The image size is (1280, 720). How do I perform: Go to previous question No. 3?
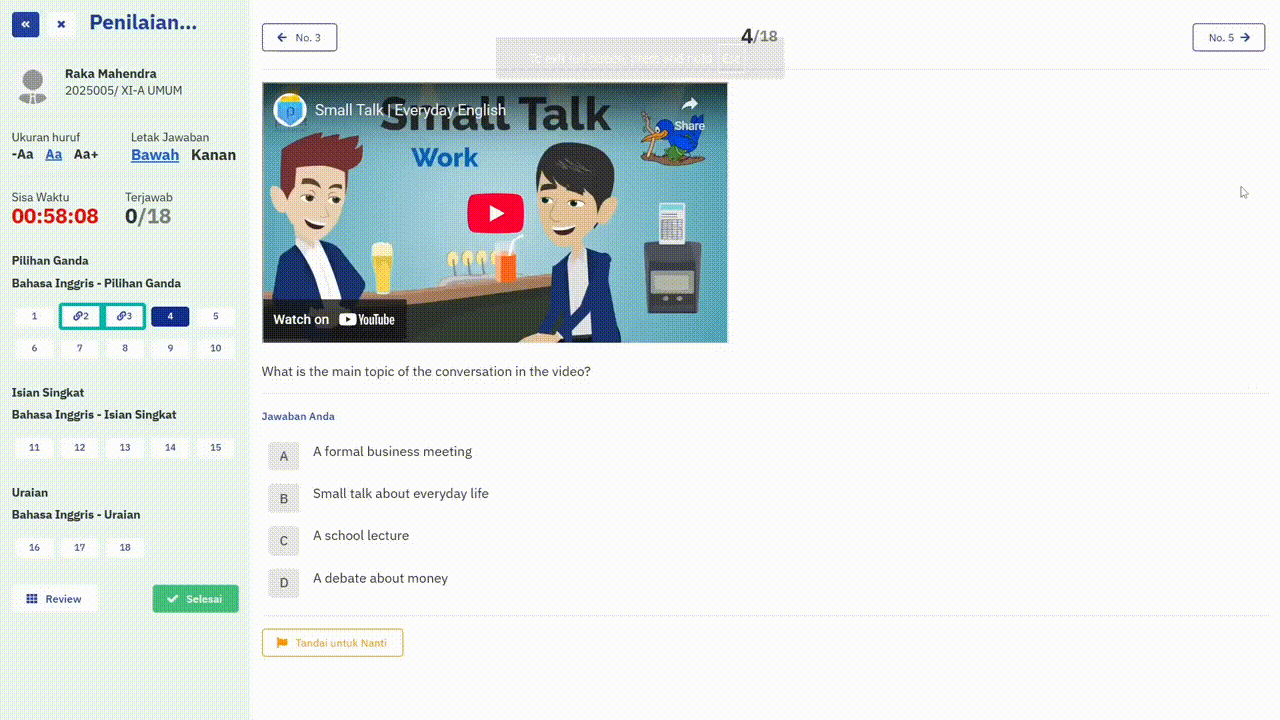point(299,38)
